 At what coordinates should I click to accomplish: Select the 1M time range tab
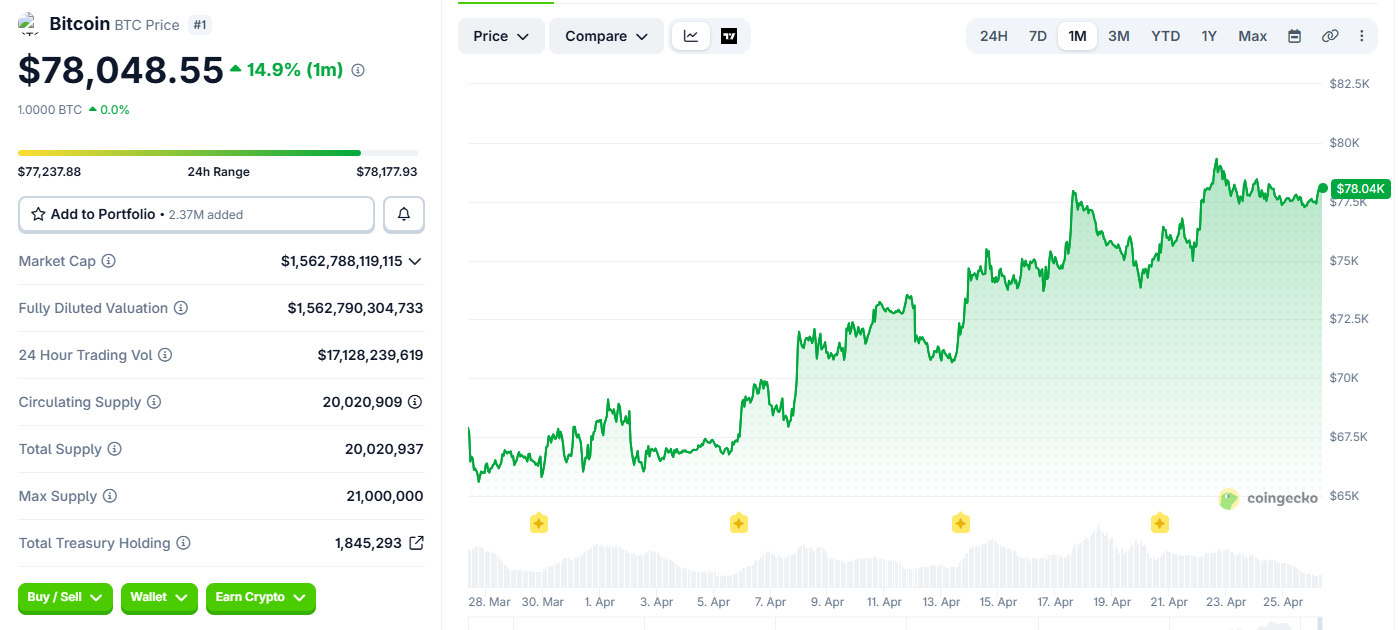1077,36
